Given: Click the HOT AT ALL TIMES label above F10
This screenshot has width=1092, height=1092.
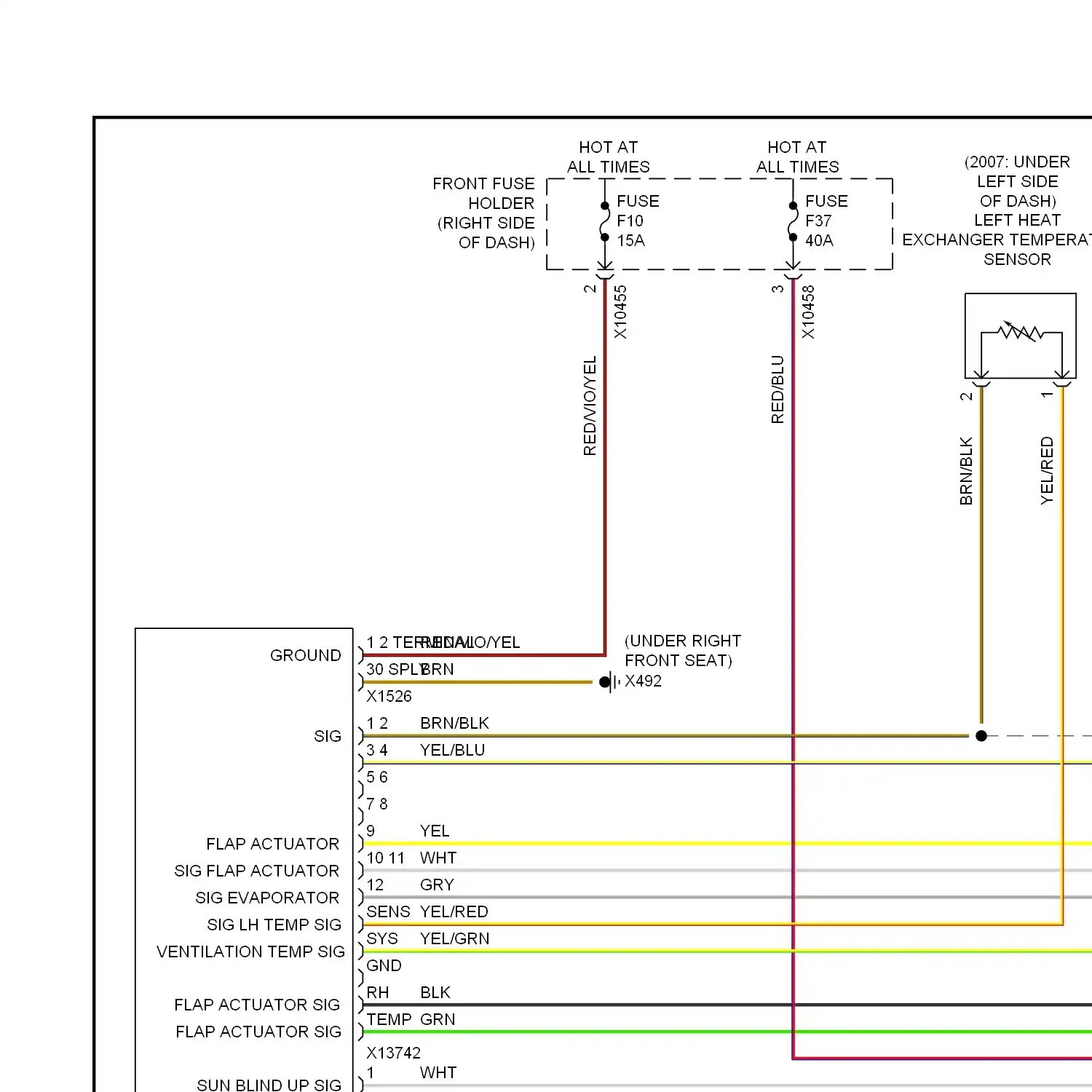Looking at the screenshot, I should [x=609, y=157].
